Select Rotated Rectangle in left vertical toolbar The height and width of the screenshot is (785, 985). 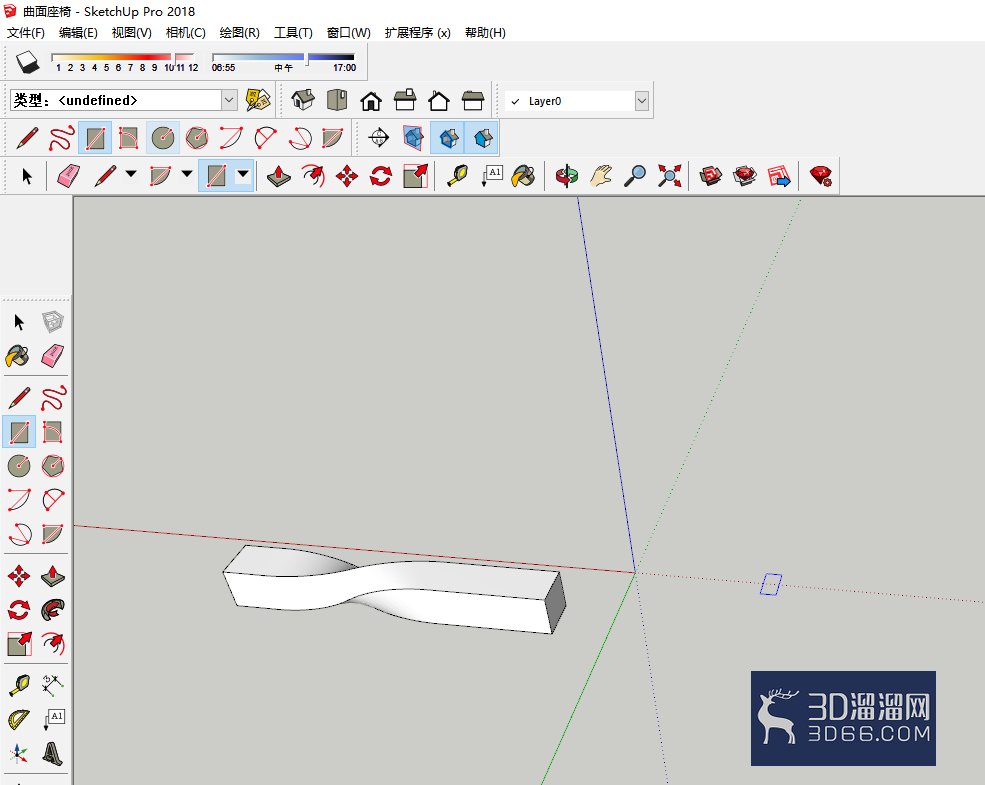point(53,432)
